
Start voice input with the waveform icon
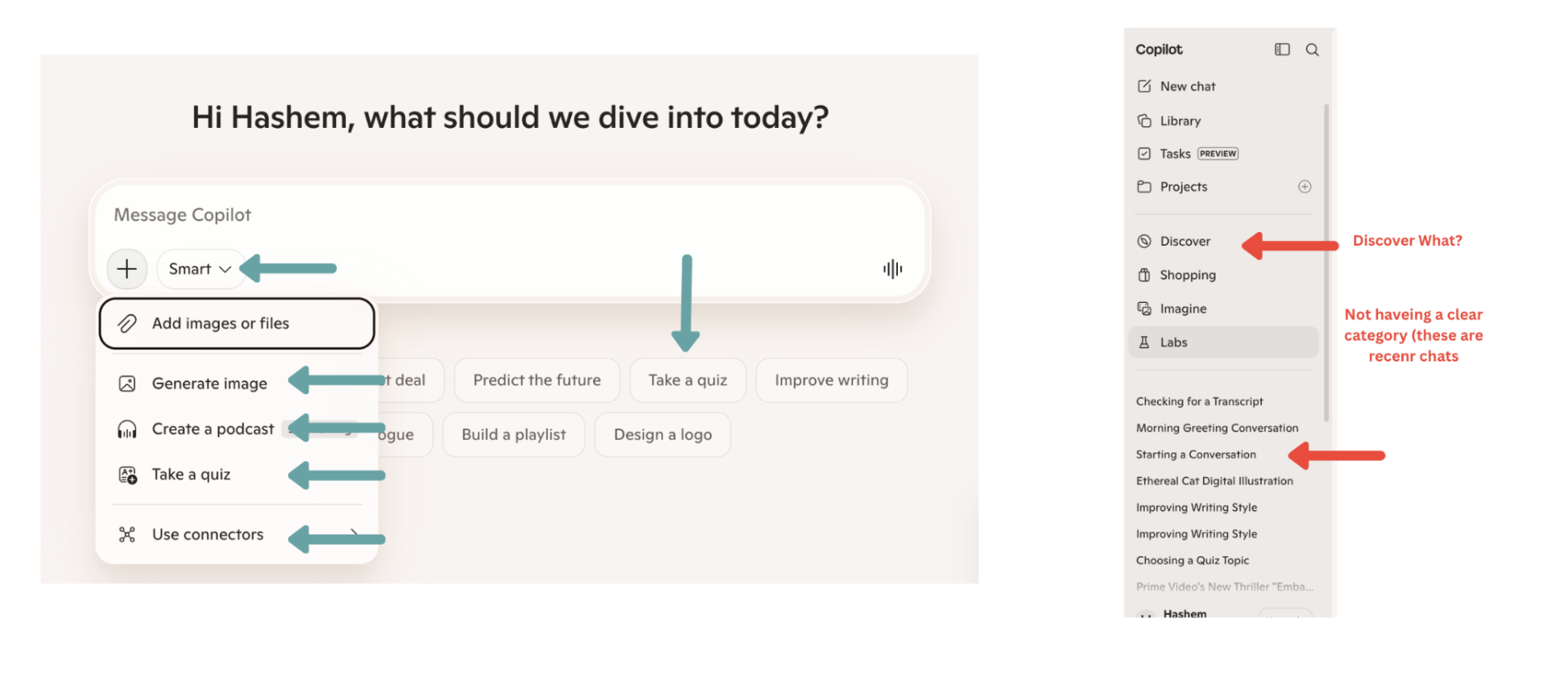point(892,269)
